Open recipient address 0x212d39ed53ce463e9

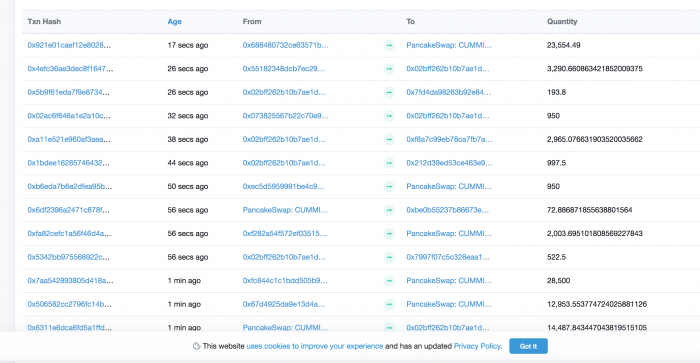pyautogui.click(x=449, y=163)
